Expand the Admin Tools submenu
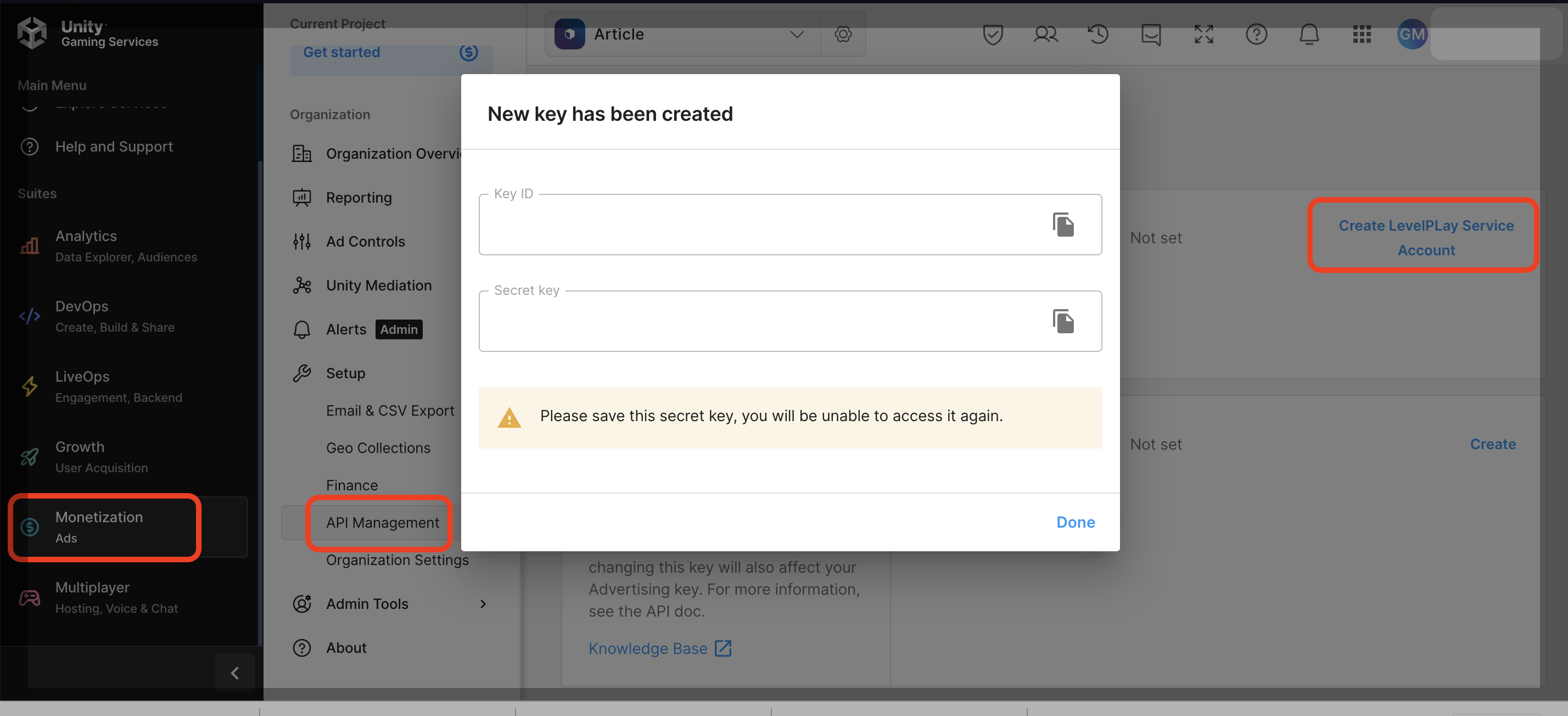Viewport: 1568px width, 716px height. click(x=483, y=604)
